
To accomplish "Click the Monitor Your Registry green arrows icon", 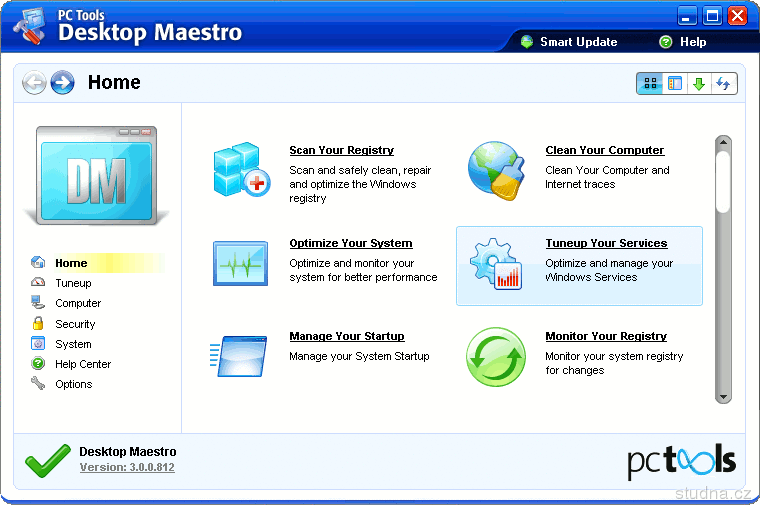I will click(x=496, y=357).
